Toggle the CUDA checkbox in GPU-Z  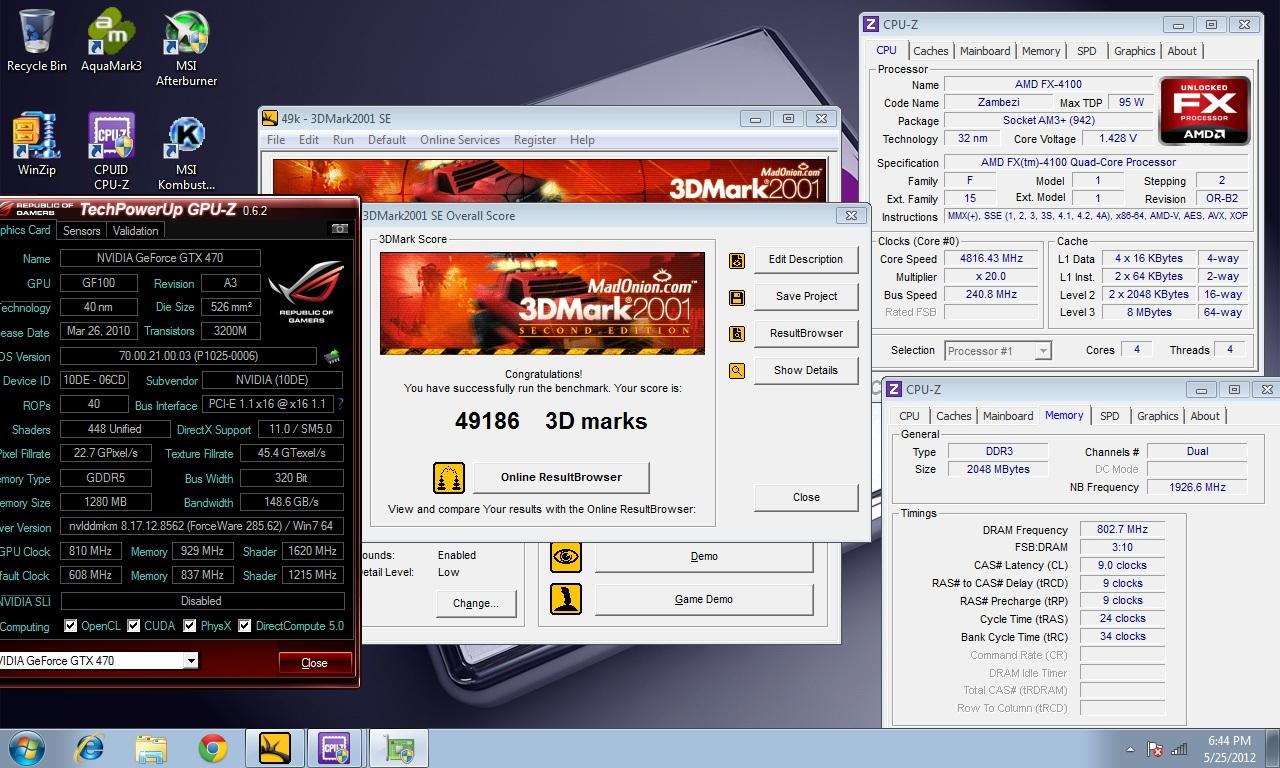[x=132, y=626]
